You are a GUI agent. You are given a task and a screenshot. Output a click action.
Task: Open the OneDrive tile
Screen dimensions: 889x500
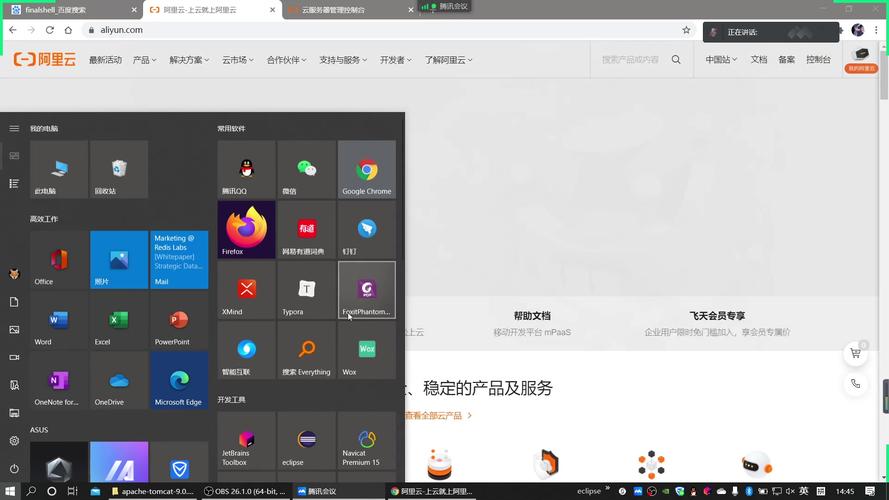tap(119, 380)
